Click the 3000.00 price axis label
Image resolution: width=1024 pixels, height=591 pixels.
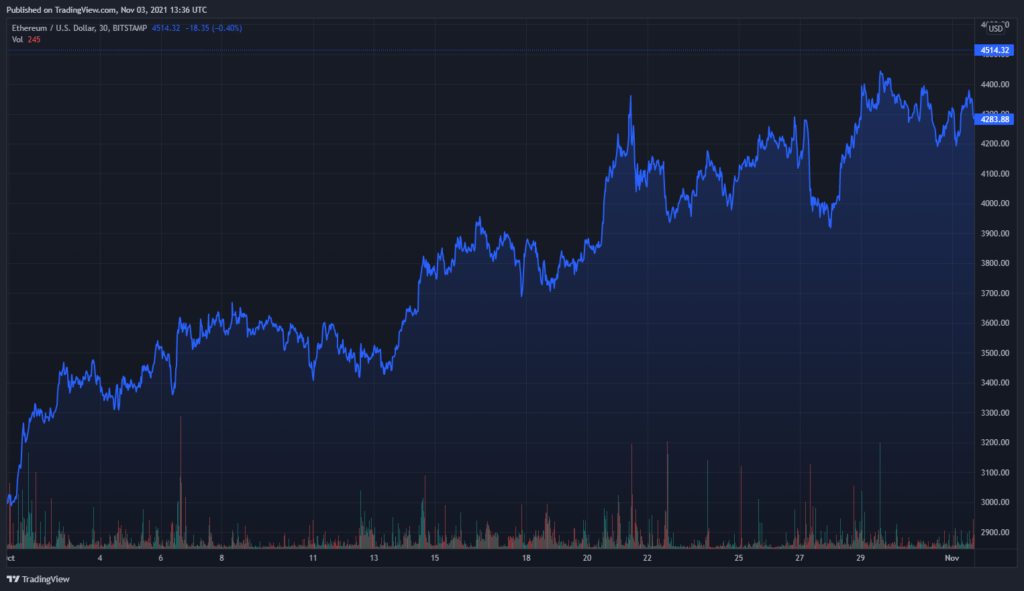pyautogui.click(x=995, y=502)
